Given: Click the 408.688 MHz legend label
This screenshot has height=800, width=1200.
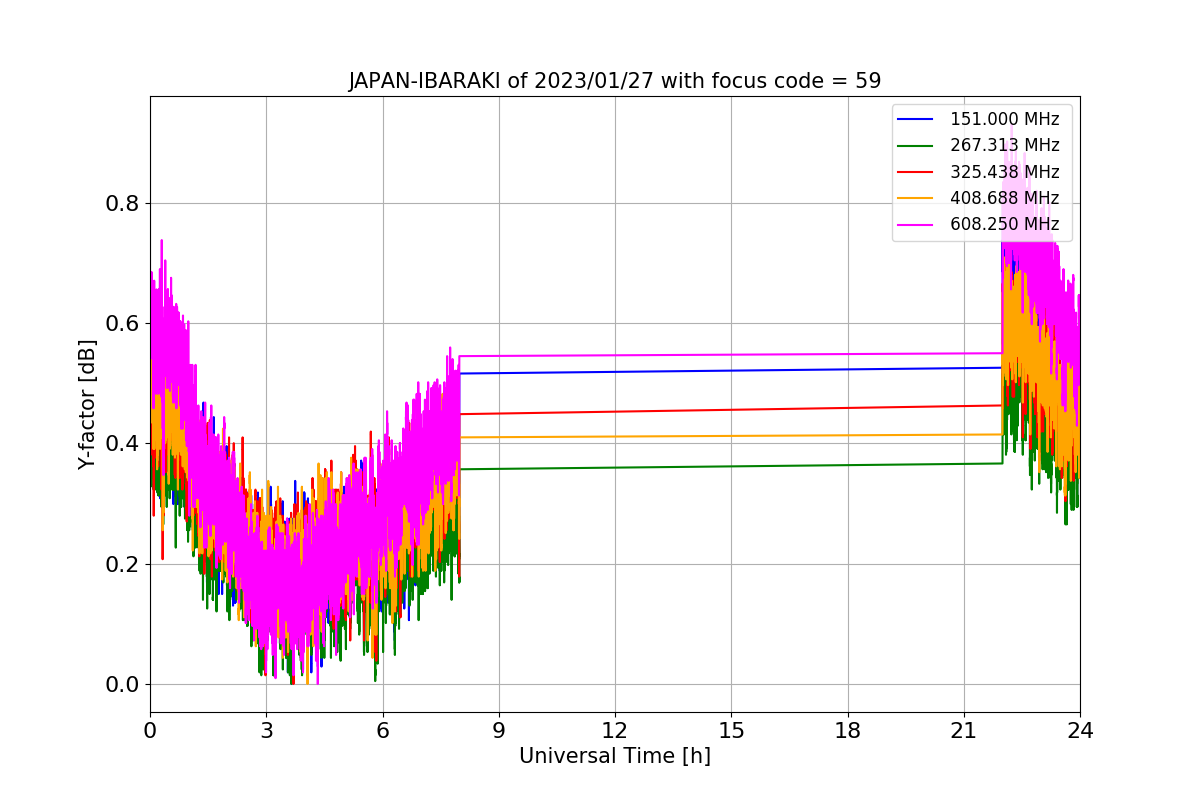Looking at the screenshot, I should (x=1004, y=198).
